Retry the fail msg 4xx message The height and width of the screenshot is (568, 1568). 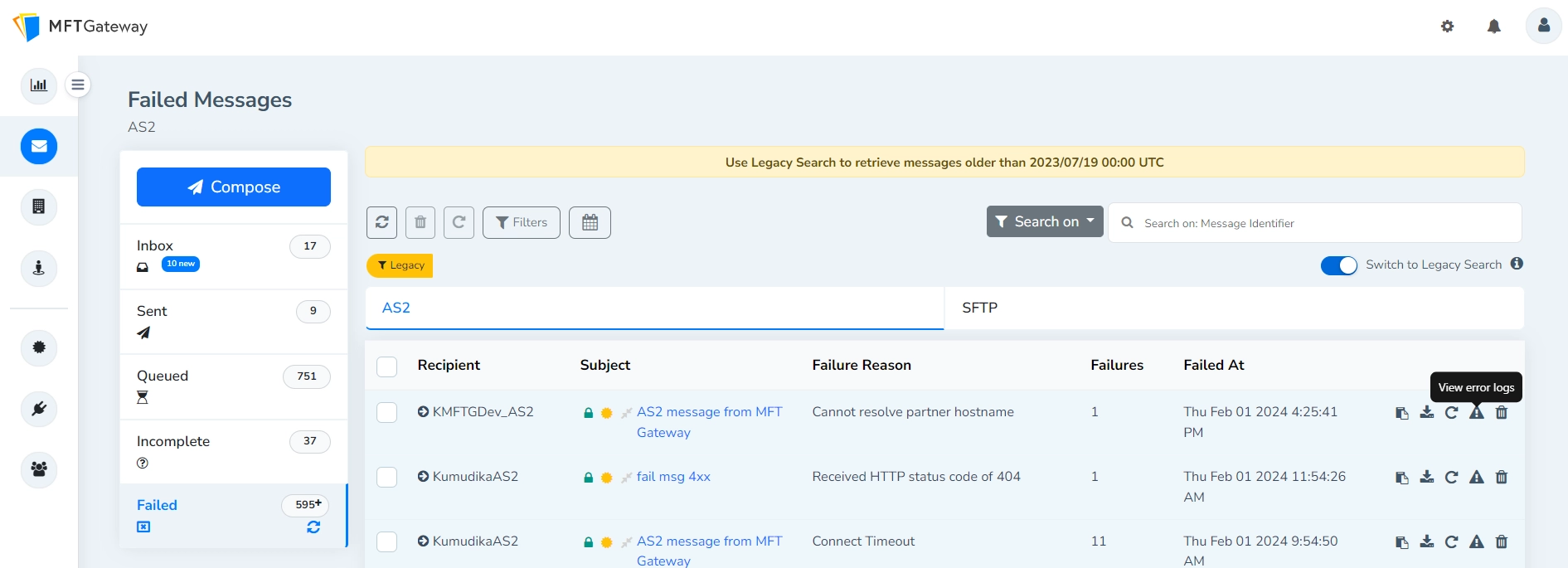(x=1451, y=477)
